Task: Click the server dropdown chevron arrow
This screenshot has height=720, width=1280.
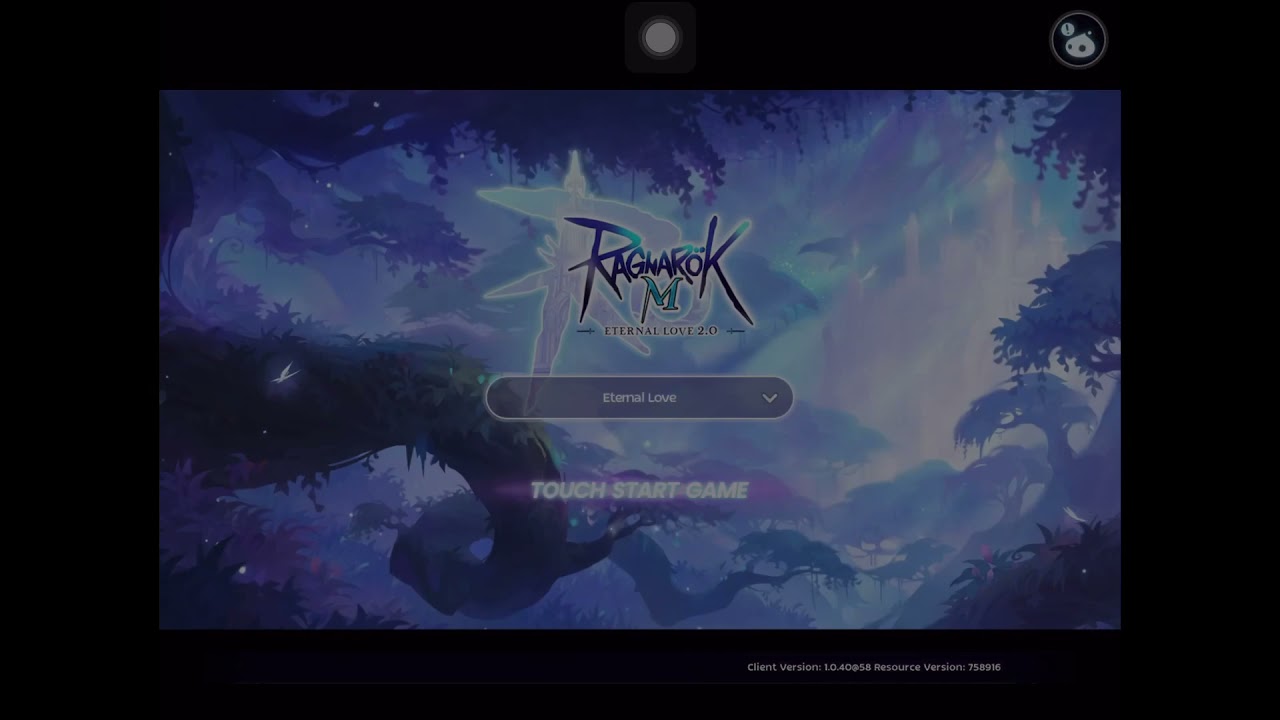Action: 769,398
